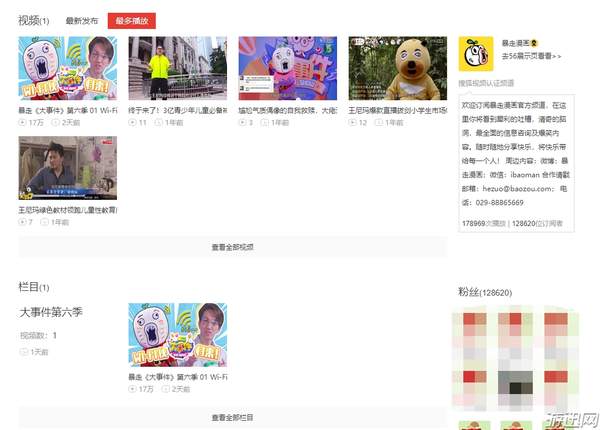This screenshot has height=430, width=600.
Task: Open video title 尴尬气质偶像的自我救赎
Action: tap(288, 111)
